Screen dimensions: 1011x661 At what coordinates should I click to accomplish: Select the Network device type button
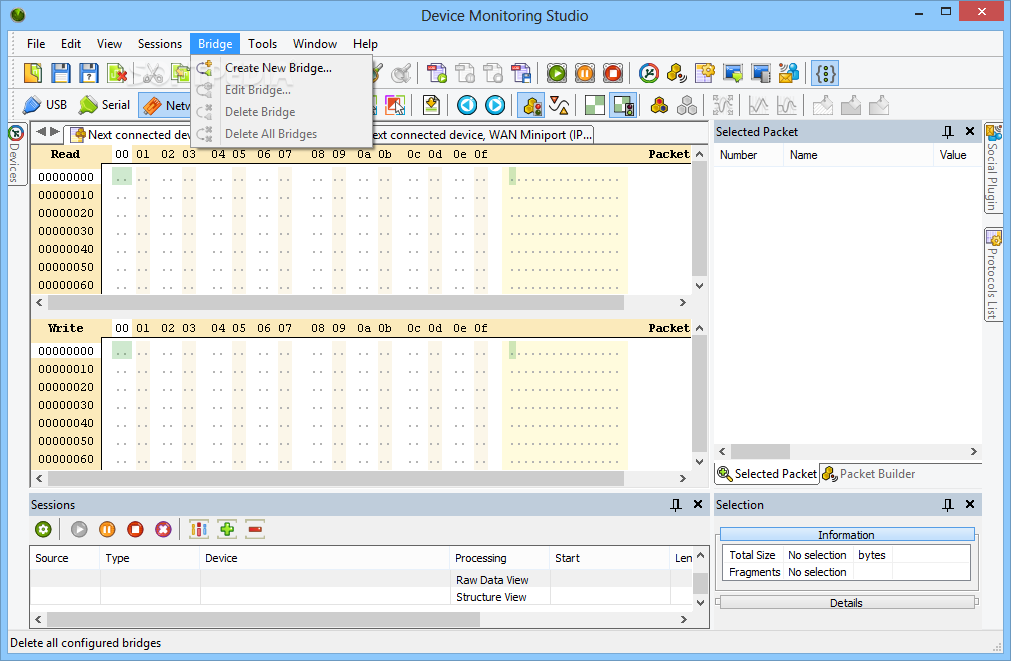pos(166,105)
